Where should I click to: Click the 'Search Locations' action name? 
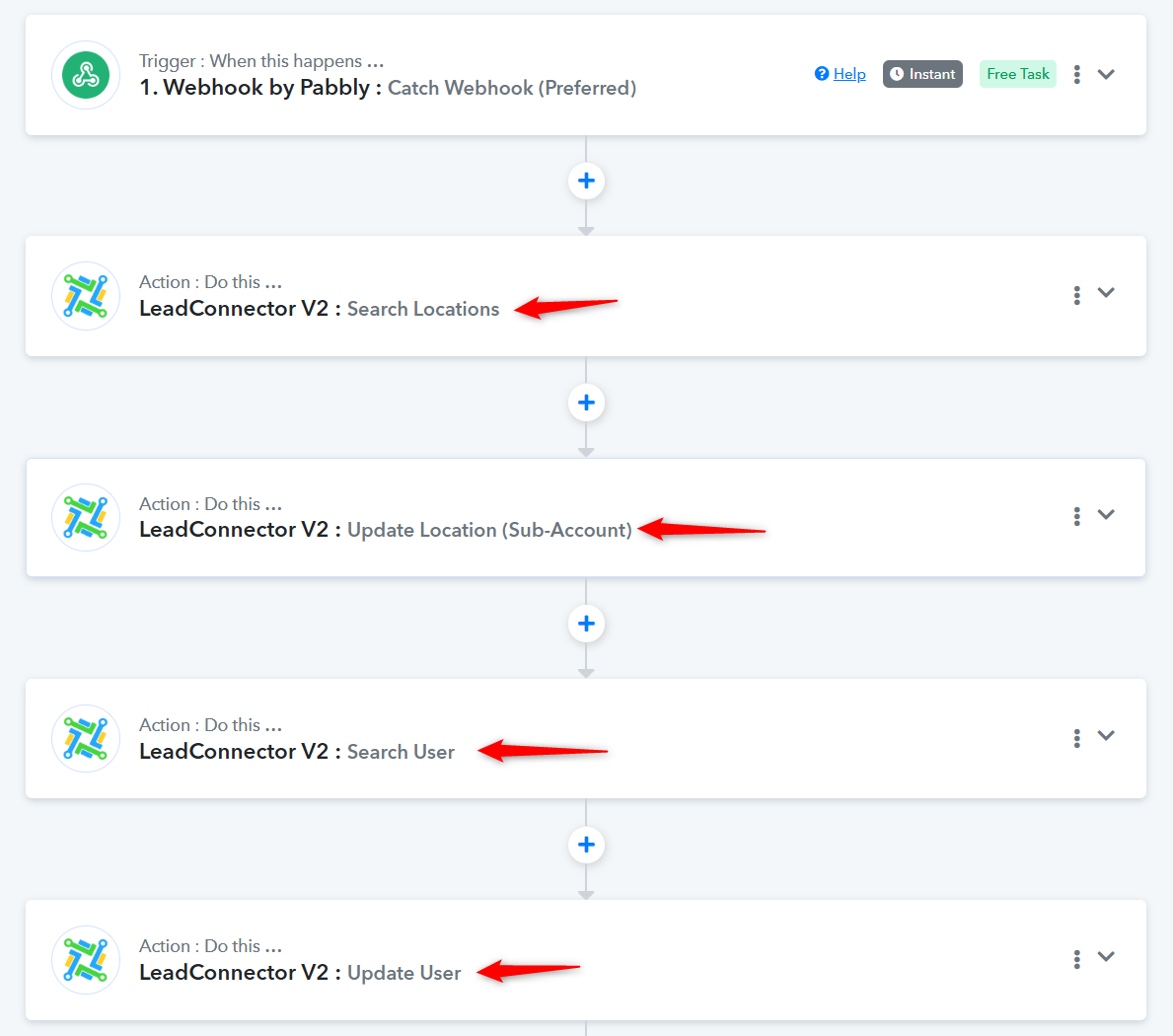422,309
